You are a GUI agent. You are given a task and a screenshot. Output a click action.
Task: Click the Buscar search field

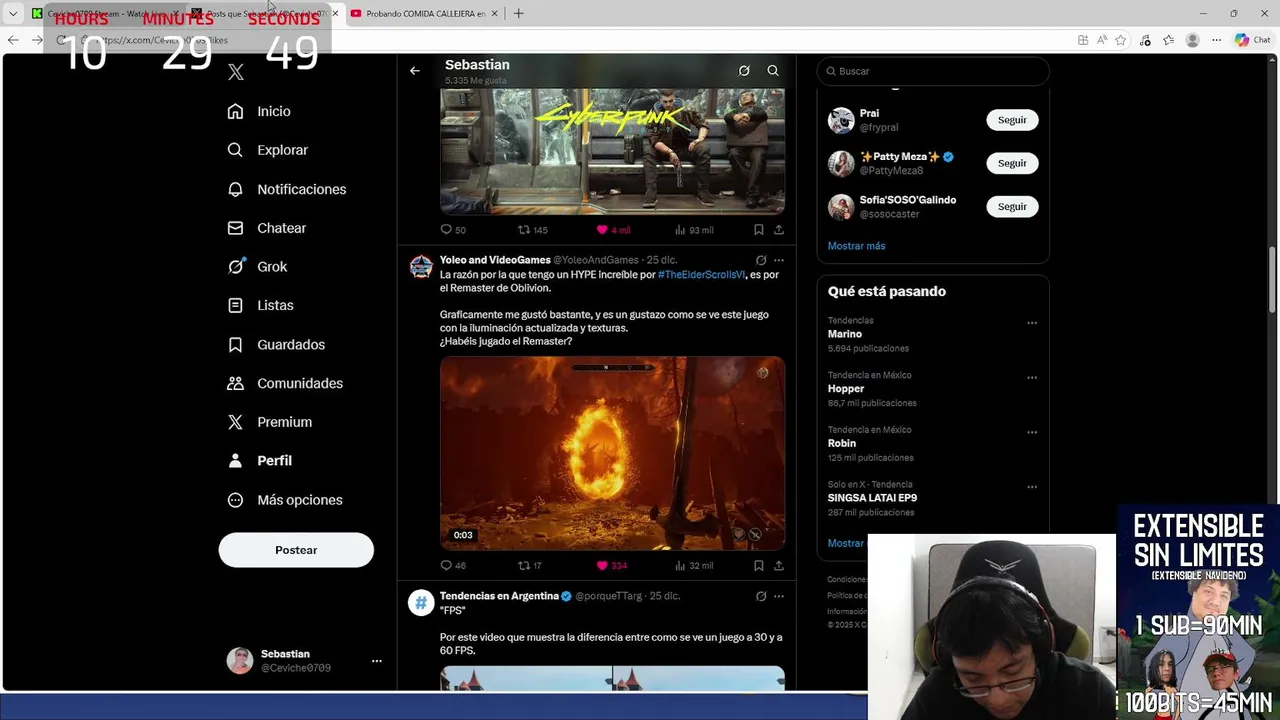[x=933, y=71]
